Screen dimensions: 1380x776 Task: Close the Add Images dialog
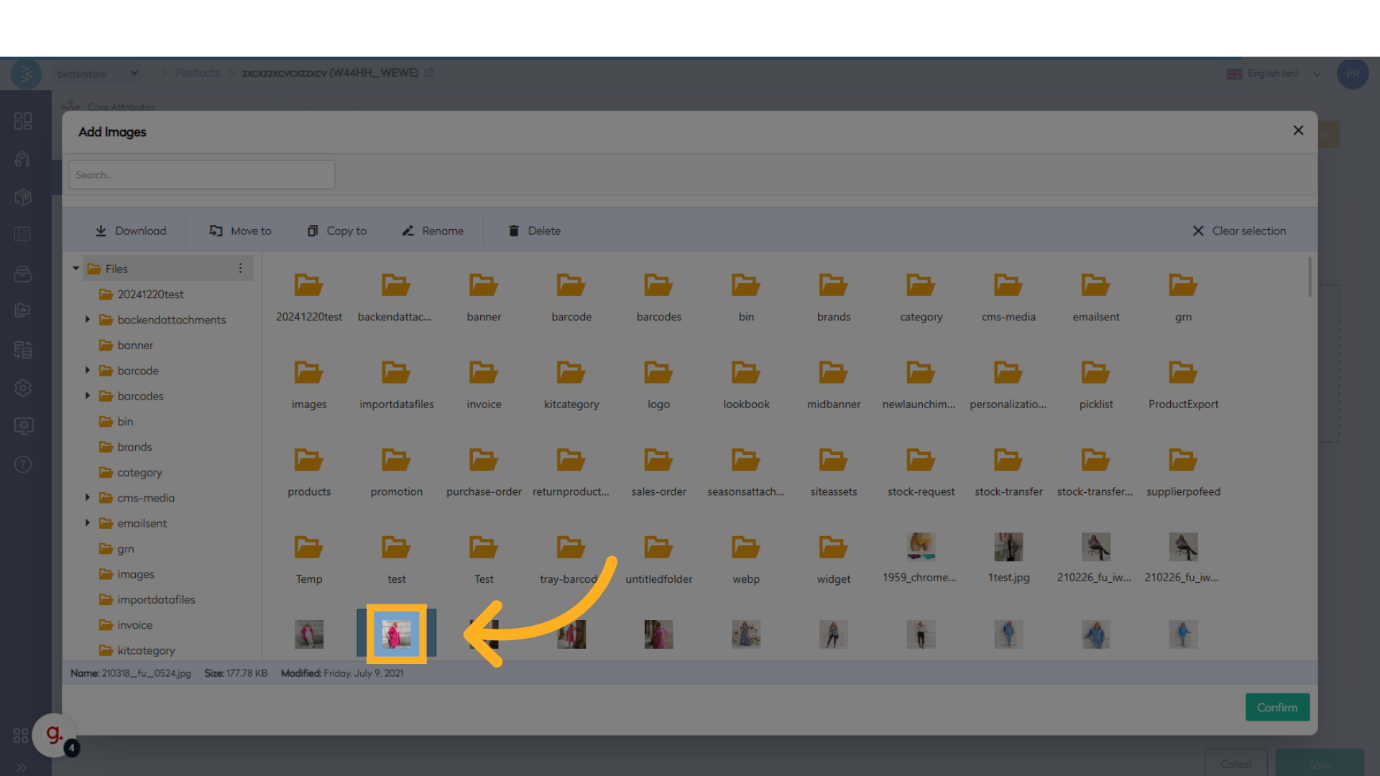tap(1298, 130)
